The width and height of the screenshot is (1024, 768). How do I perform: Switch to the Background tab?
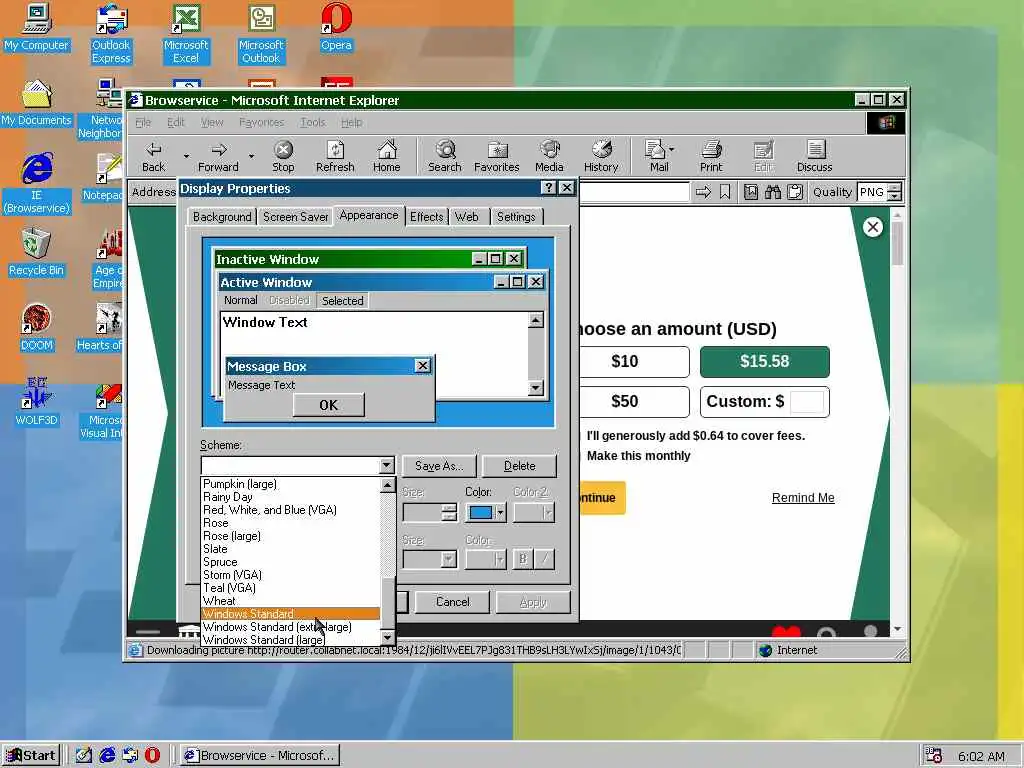[222, 217]
